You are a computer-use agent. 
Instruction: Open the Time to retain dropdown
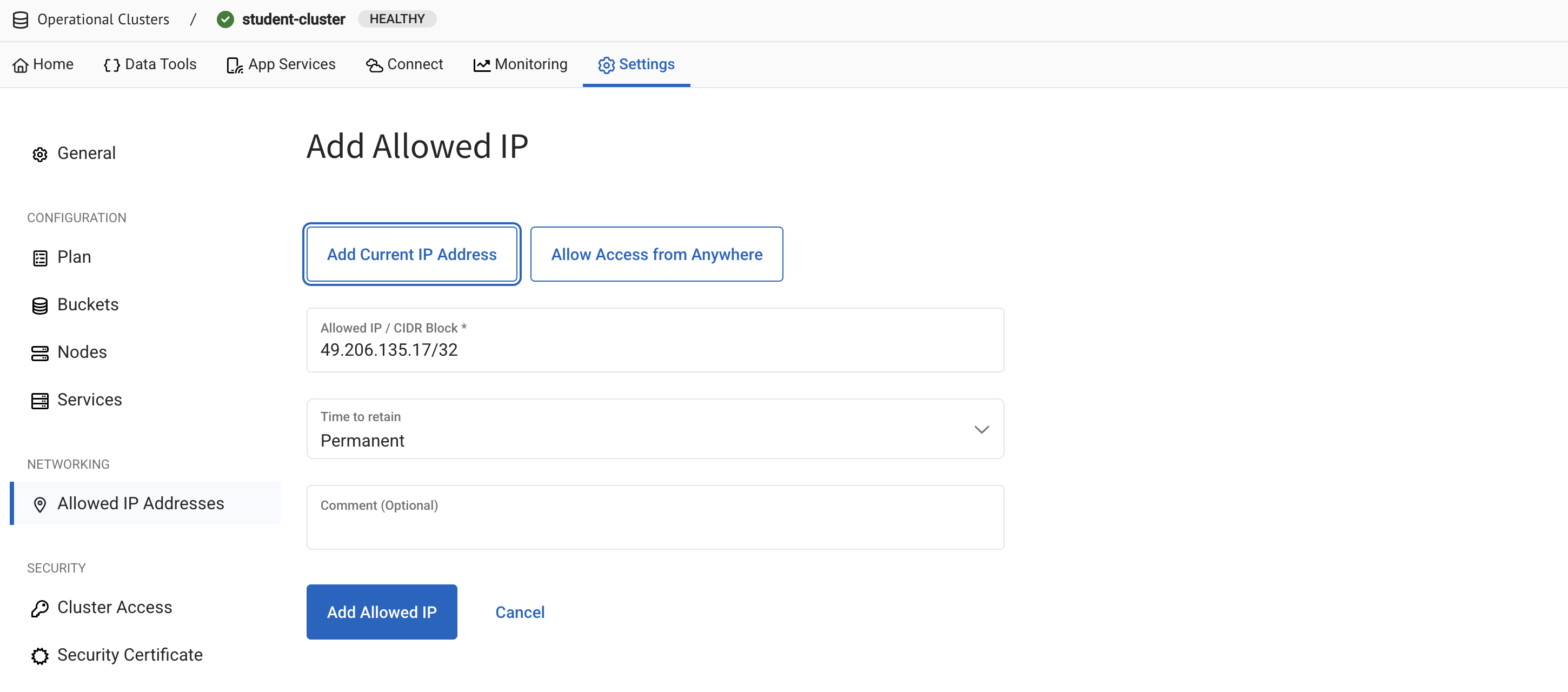pyautogui.click(x=981, y=429)
